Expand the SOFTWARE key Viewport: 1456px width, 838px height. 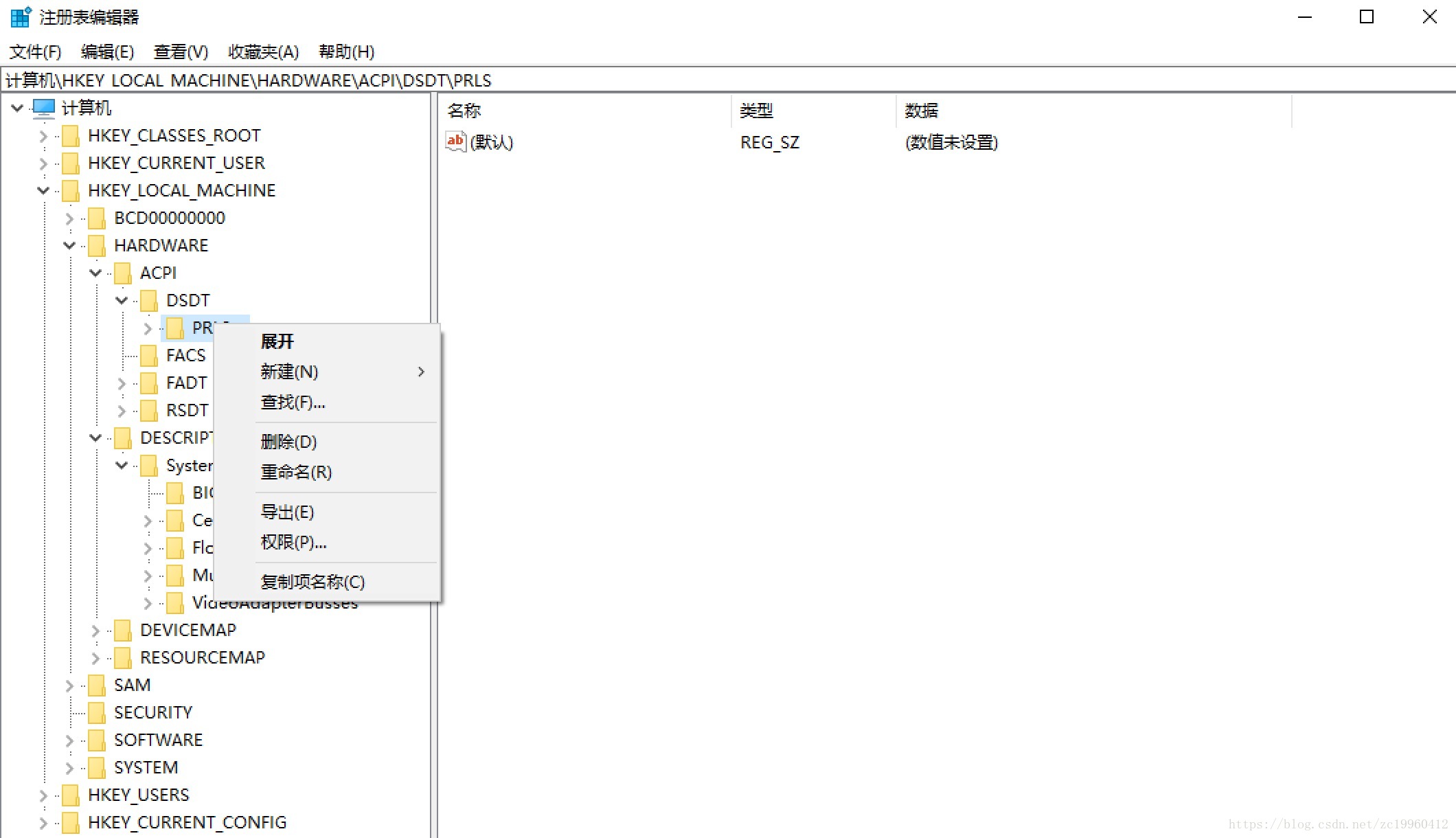pos(69,740)
